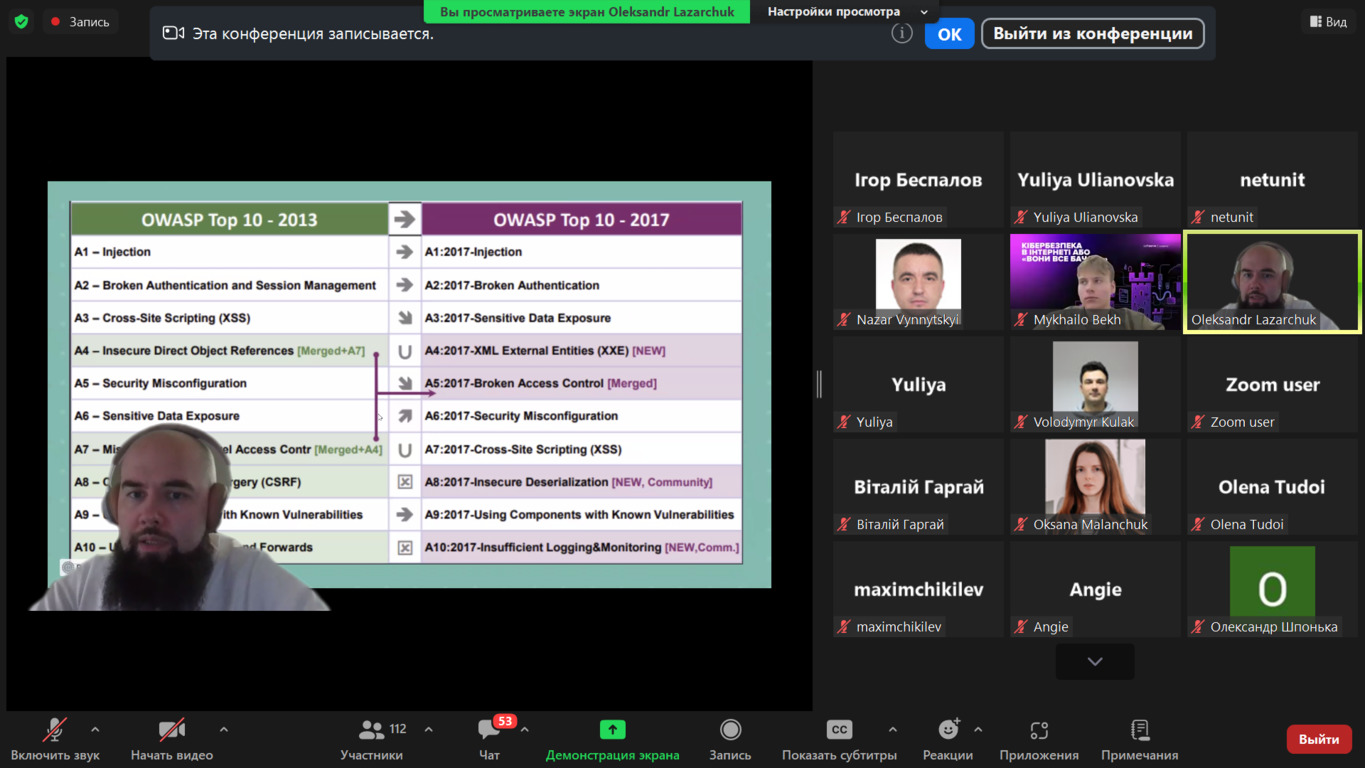Select Mykhailo Bekh video tile
Image resolution: width=1365 pixels, height=768 pixels.
[1095, 282]
